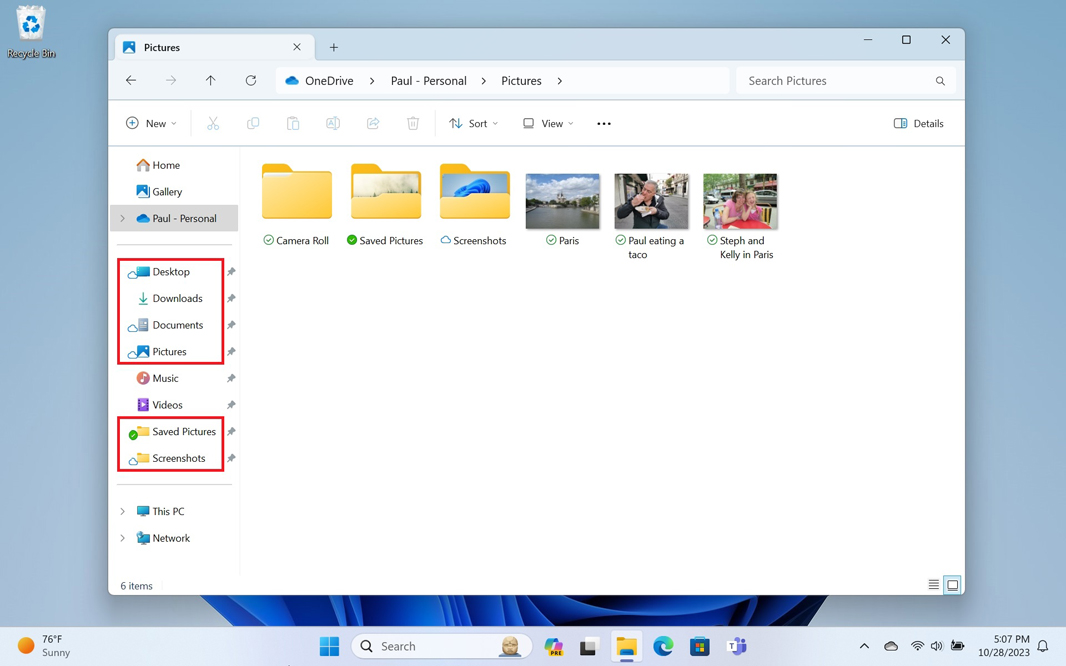Viewport: 1066px width, 666px height.
Task: Toggle the Details pane button
Action: (x=918, y=124)
